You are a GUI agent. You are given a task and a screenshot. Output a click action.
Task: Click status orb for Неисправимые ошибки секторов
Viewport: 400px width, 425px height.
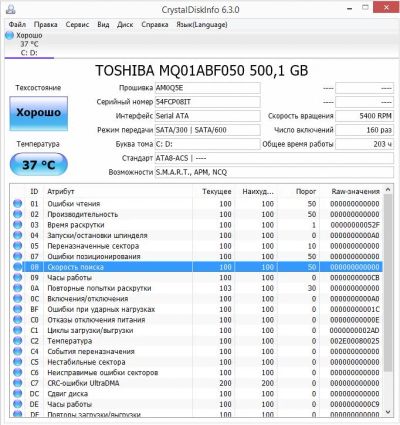(x=18, y=372)
